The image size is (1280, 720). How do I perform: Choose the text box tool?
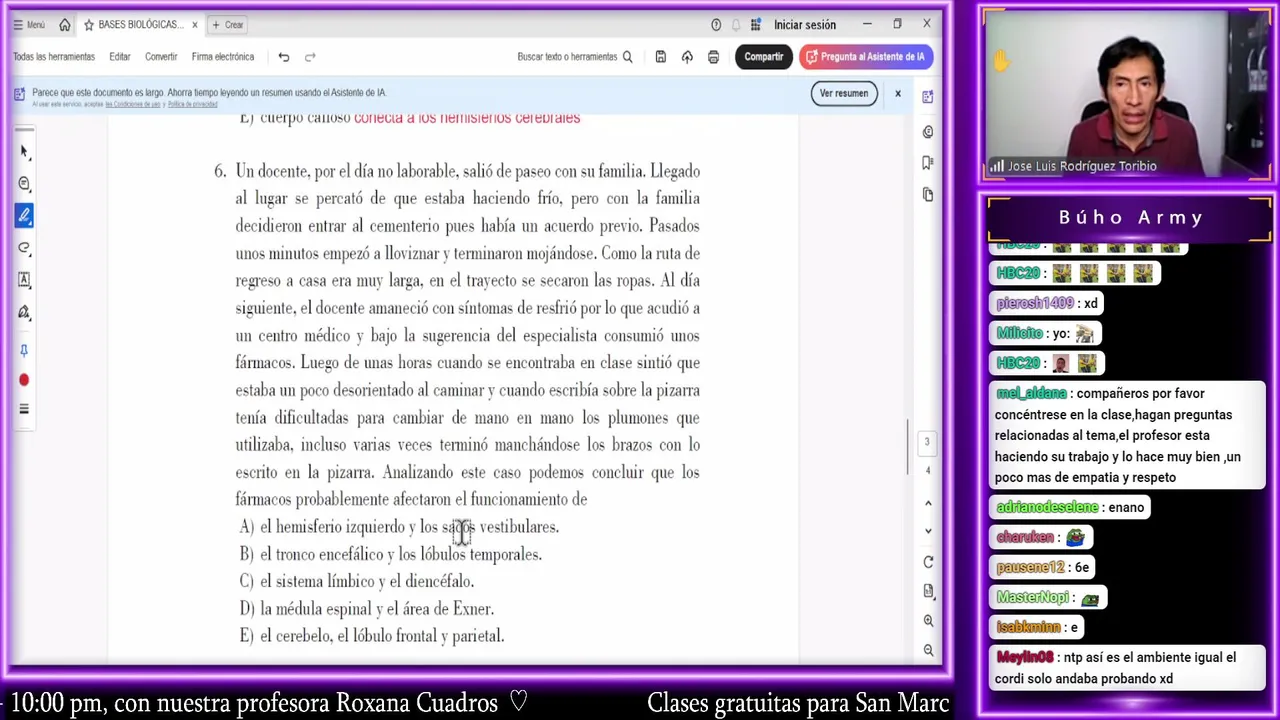(x=24, y=280)
